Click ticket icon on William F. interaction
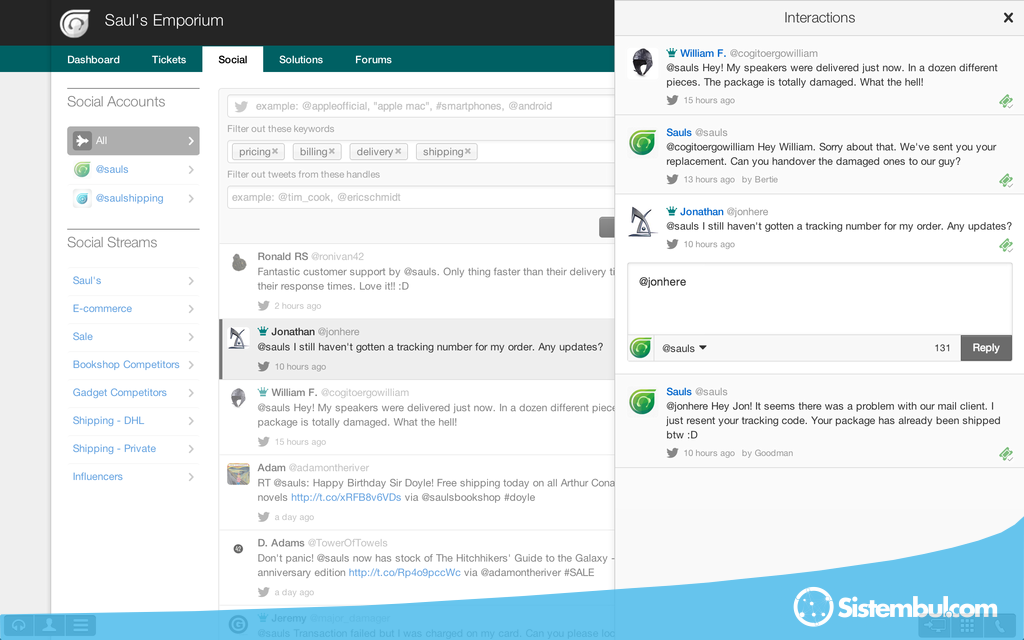Screen dimensions: 1024x640 [x=1006, y=101]
